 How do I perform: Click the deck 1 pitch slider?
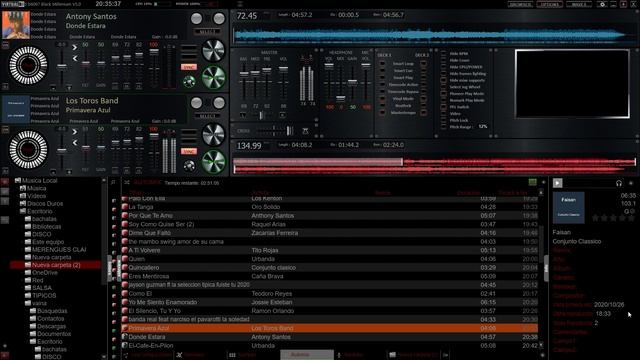click(62, 65)
